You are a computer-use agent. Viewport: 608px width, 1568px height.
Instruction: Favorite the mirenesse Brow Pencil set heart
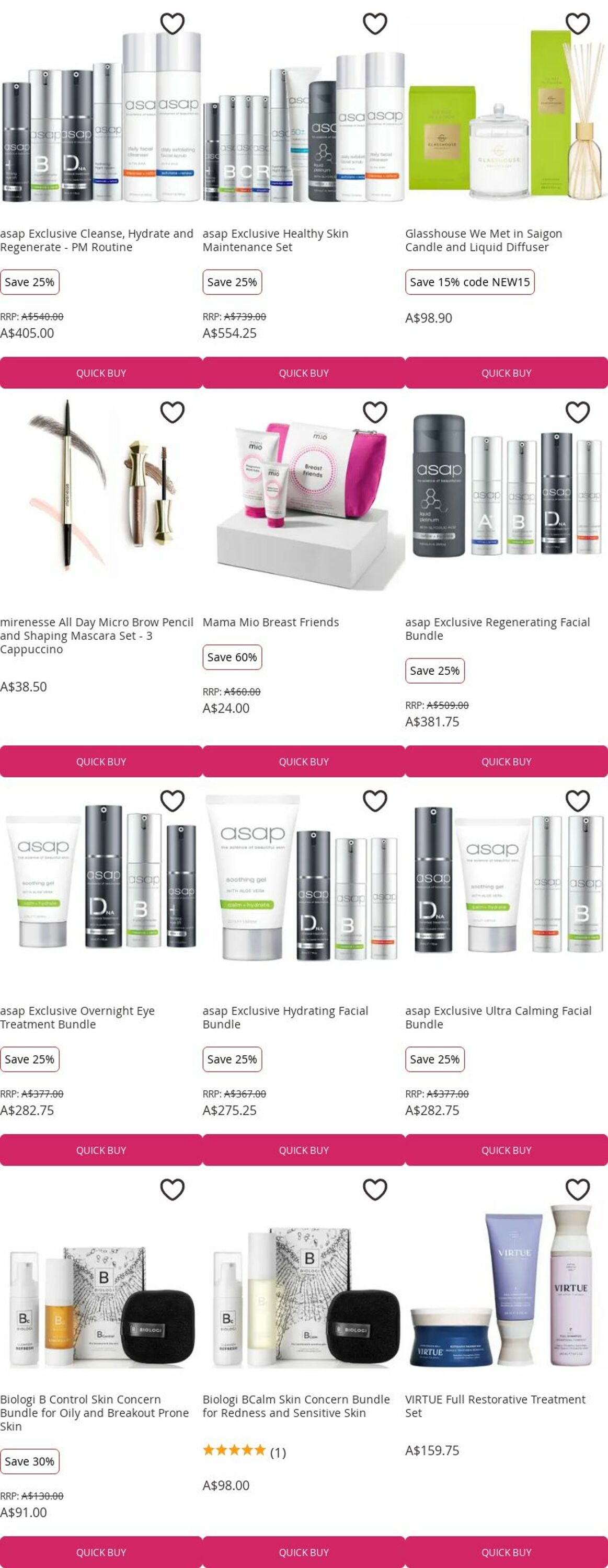(172, 412)
